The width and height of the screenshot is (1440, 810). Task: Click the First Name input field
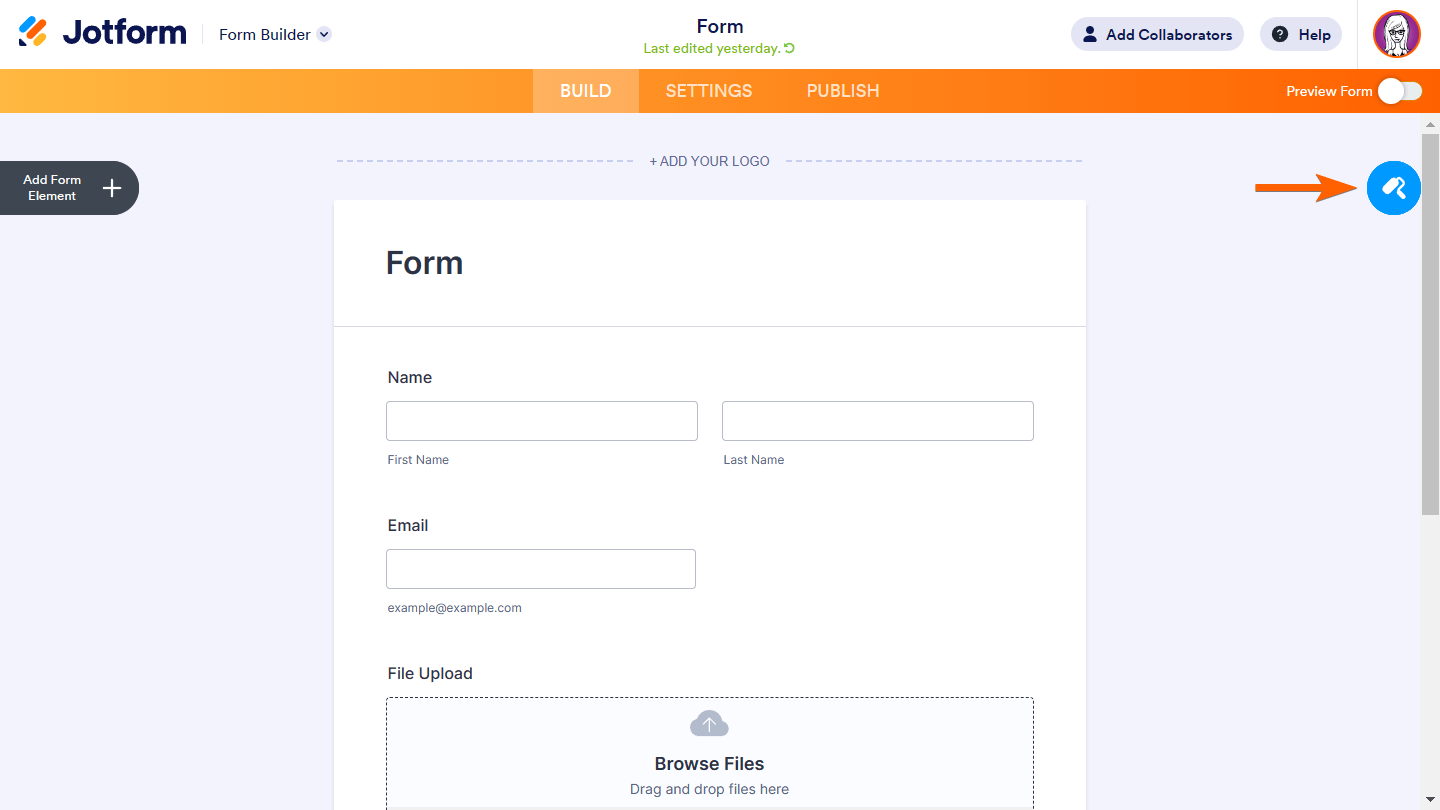click(x=541, y=421)
